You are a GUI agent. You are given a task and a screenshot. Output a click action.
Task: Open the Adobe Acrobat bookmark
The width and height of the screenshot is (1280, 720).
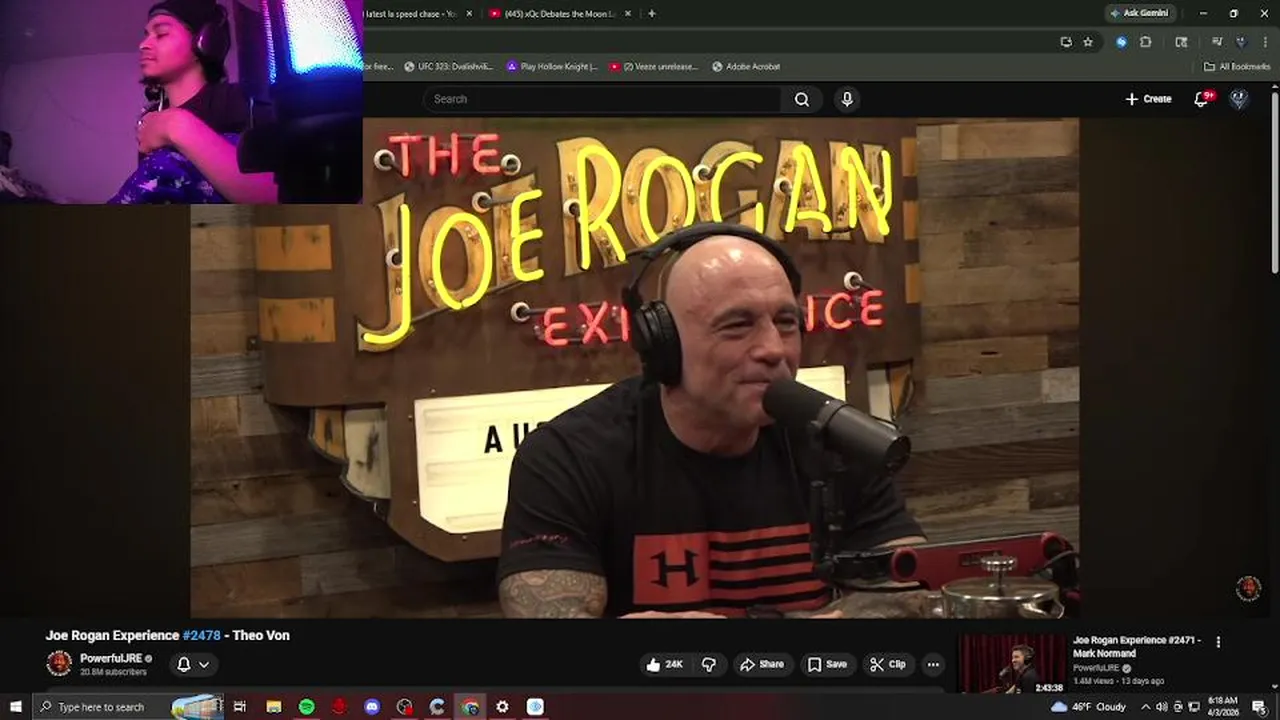pos(745,66)
